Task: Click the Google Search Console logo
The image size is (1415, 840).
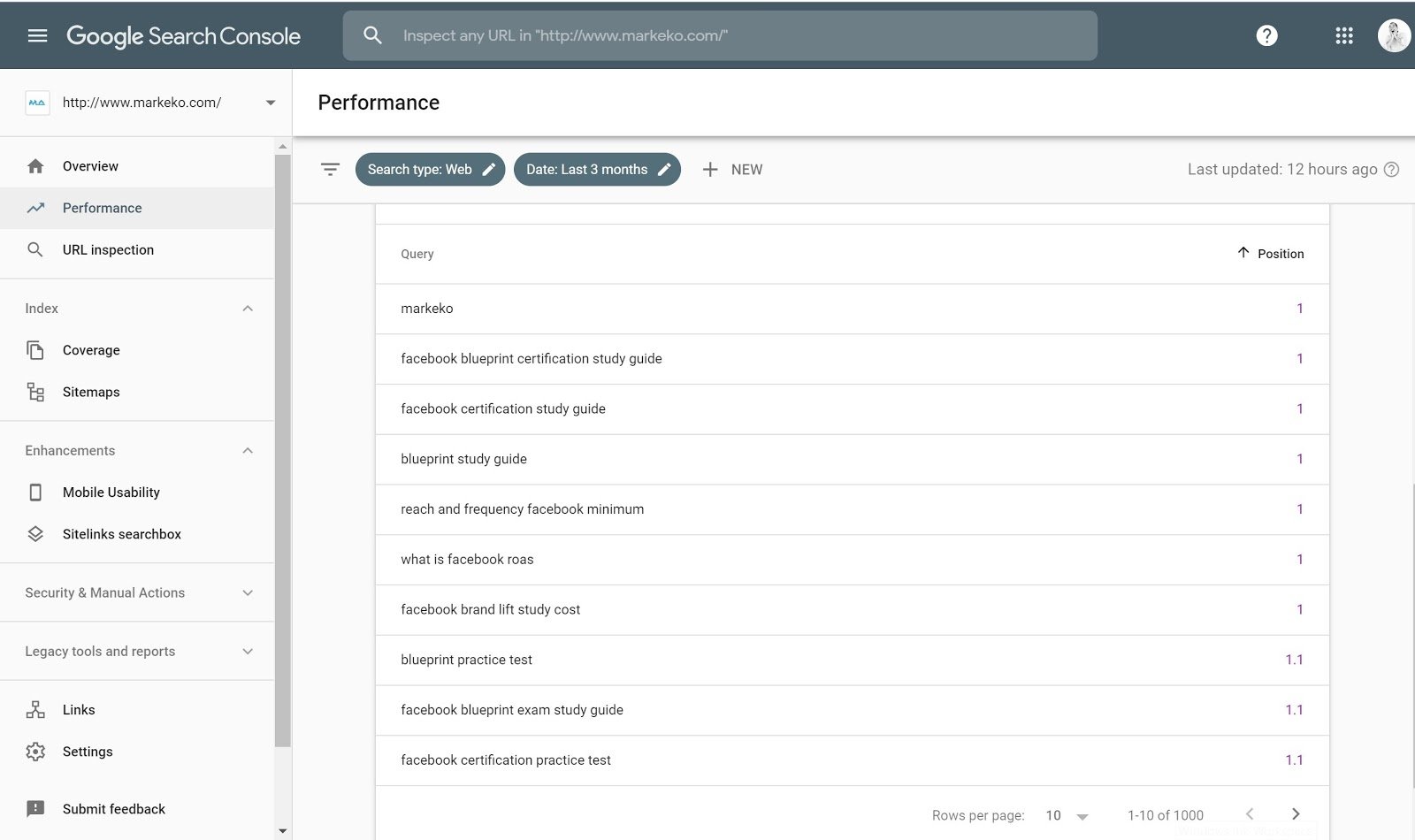Action: (183, 35)
